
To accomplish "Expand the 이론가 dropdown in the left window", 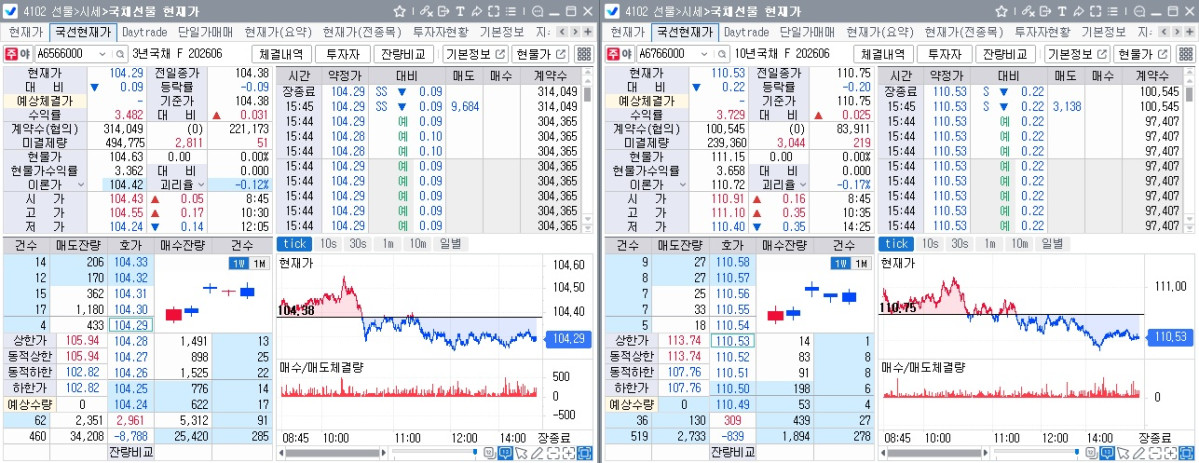I will [x=80, y=184].
